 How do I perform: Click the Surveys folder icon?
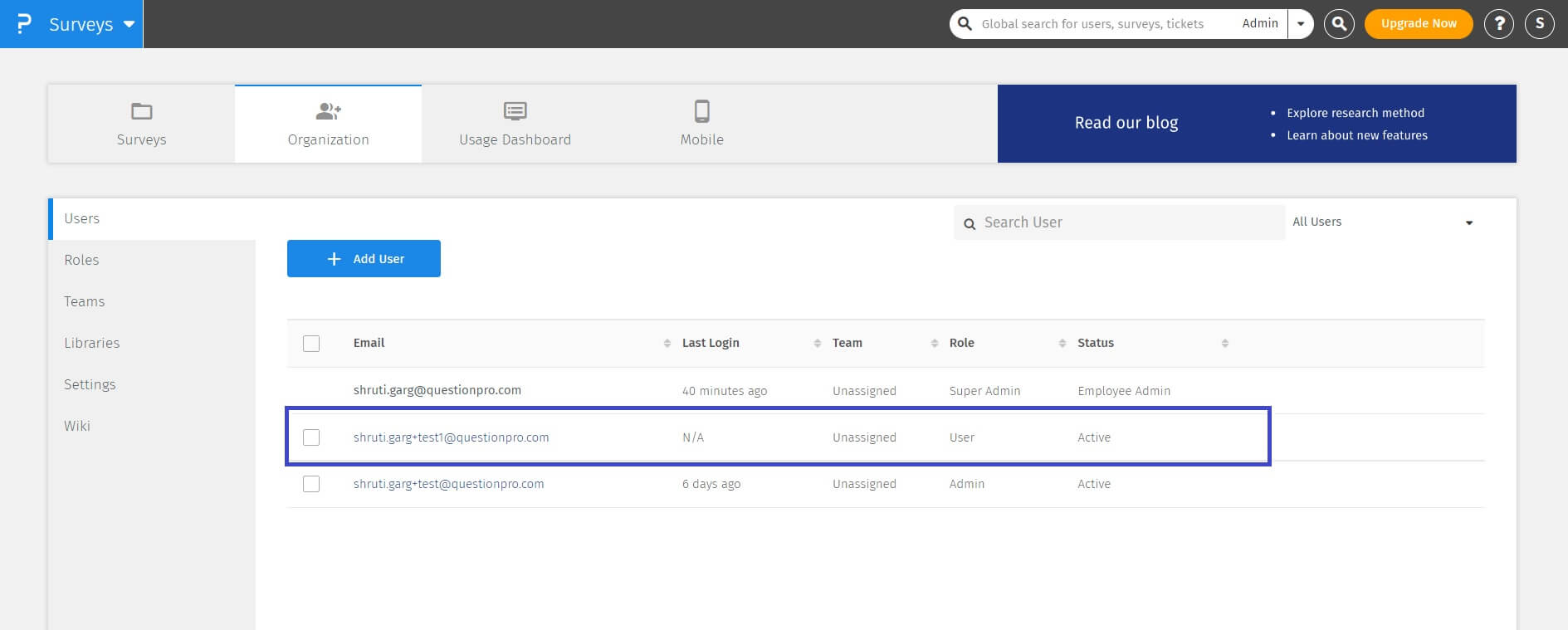point(142,111)
